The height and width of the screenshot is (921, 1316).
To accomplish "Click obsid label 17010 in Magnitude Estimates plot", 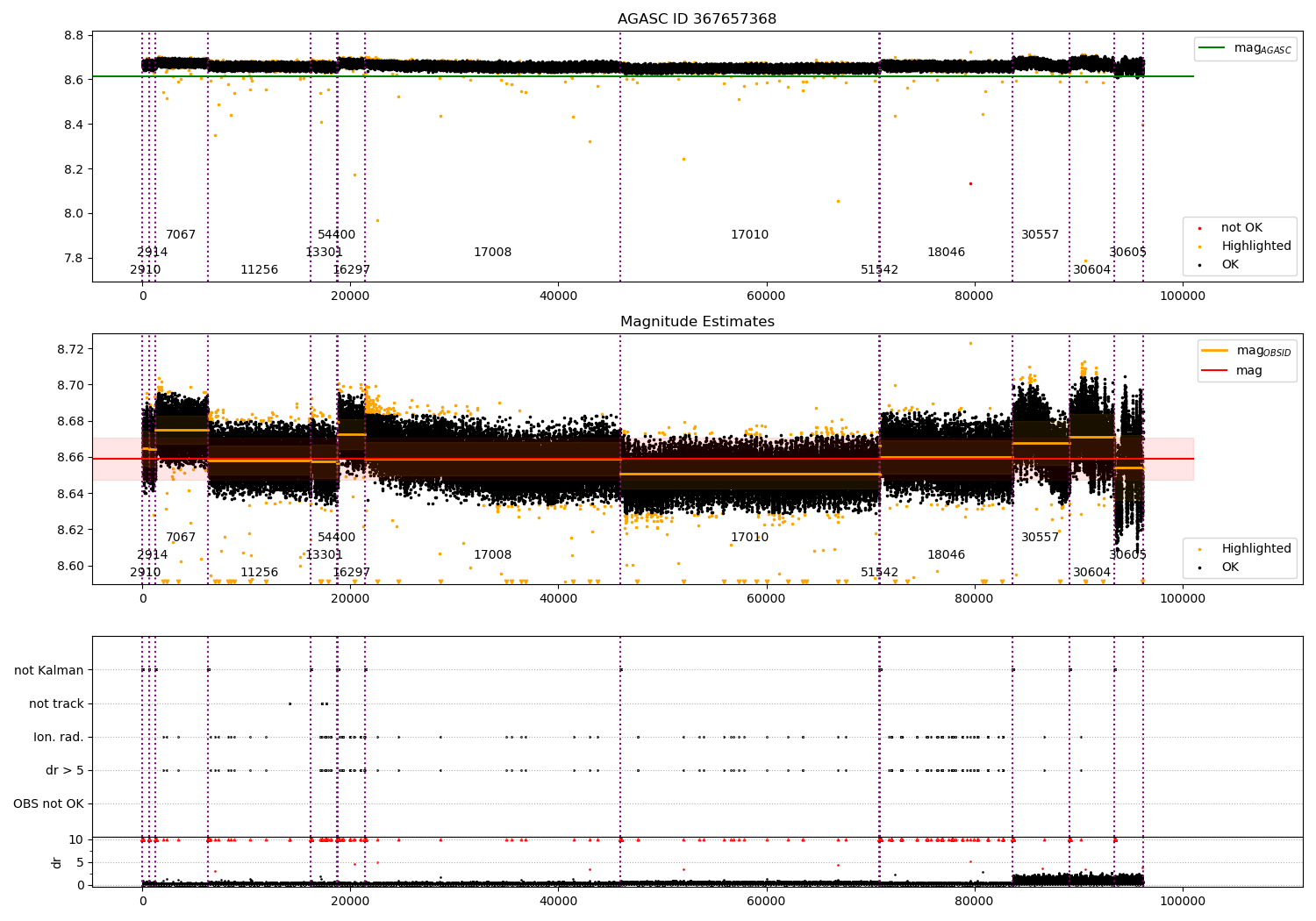I will pos(750,538).
